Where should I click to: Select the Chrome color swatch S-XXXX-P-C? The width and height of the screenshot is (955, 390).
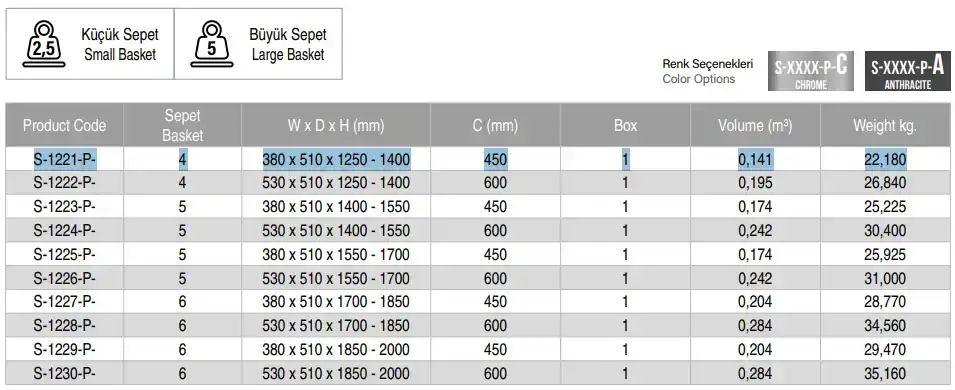(x=811, y=71)
